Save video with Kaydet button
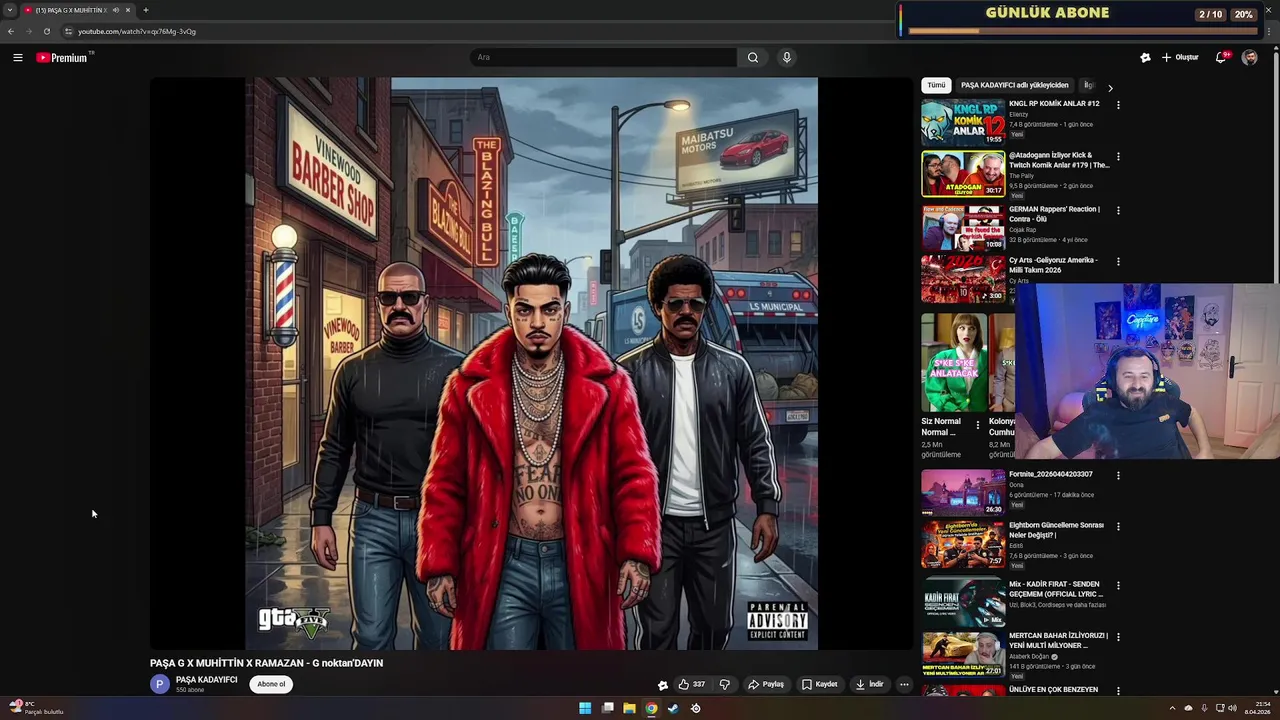This screenshot has width=1280, height=720. [819, 685]
